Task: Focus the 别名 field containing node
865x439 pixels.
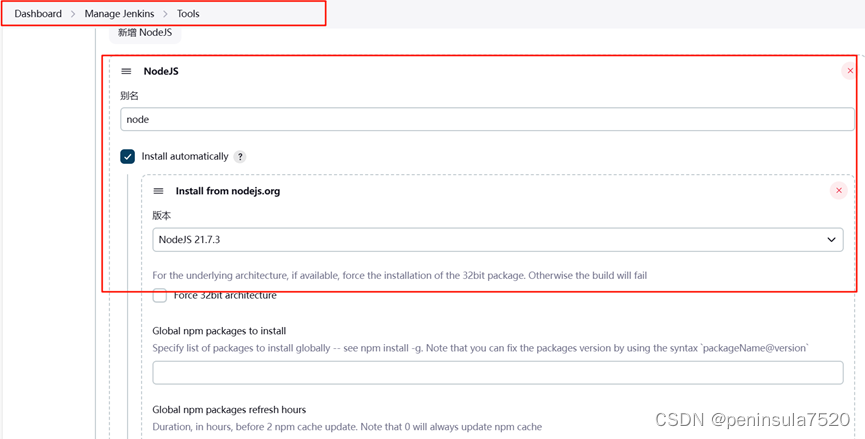Action: coord(487,119)
